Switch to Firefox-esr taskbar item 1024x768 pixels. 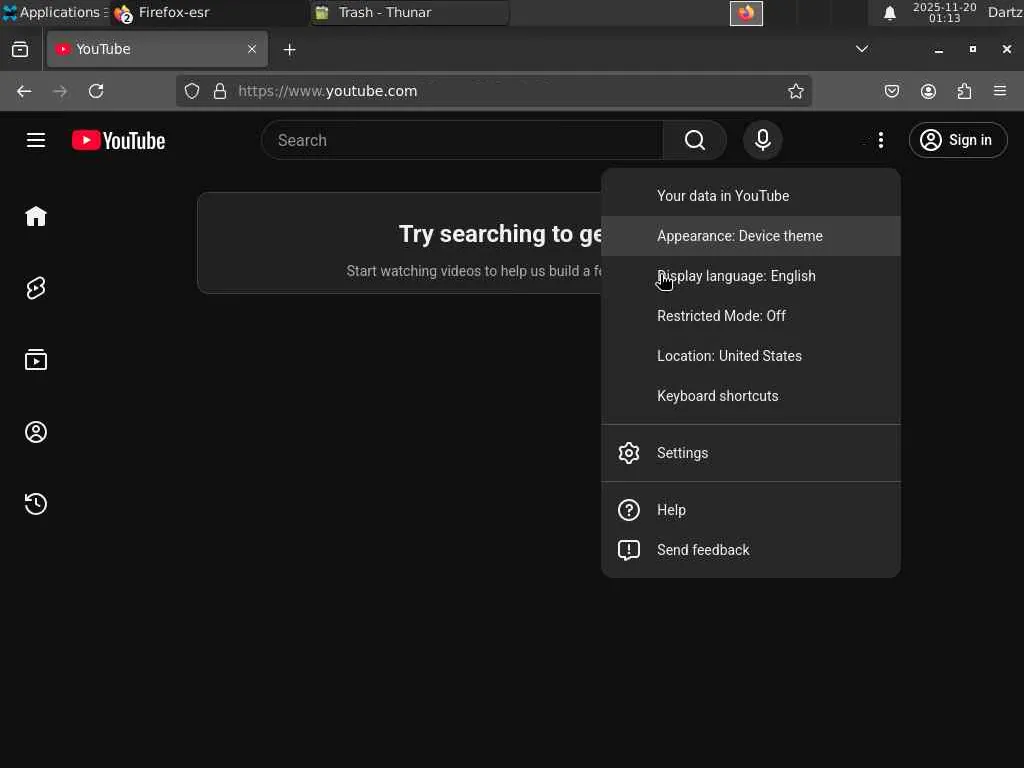pos(209,12)
